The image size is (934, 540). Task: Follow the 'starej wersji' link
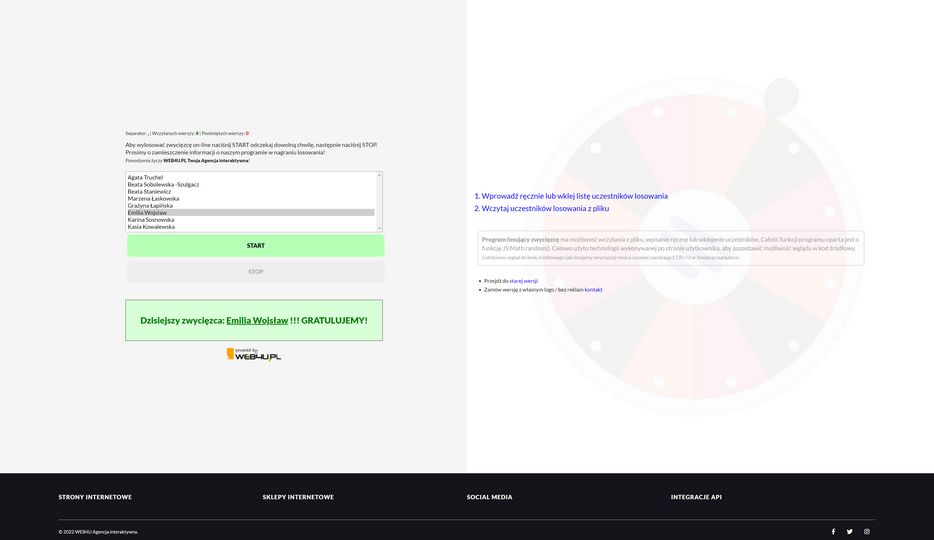pyautogui.click(x=523, y=281)
